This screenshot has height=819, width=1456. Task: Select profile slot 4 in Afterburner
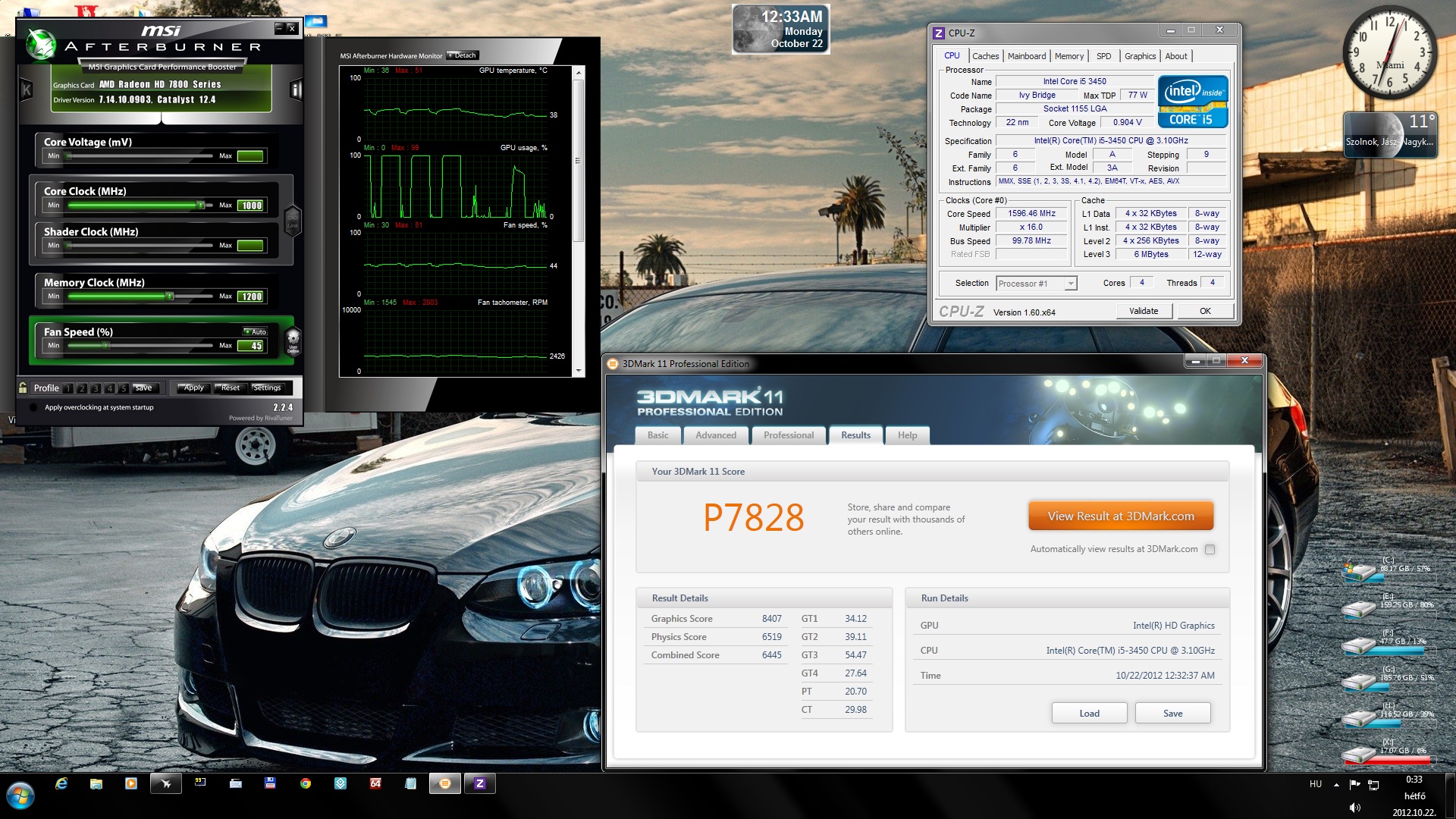pos(109,388)
